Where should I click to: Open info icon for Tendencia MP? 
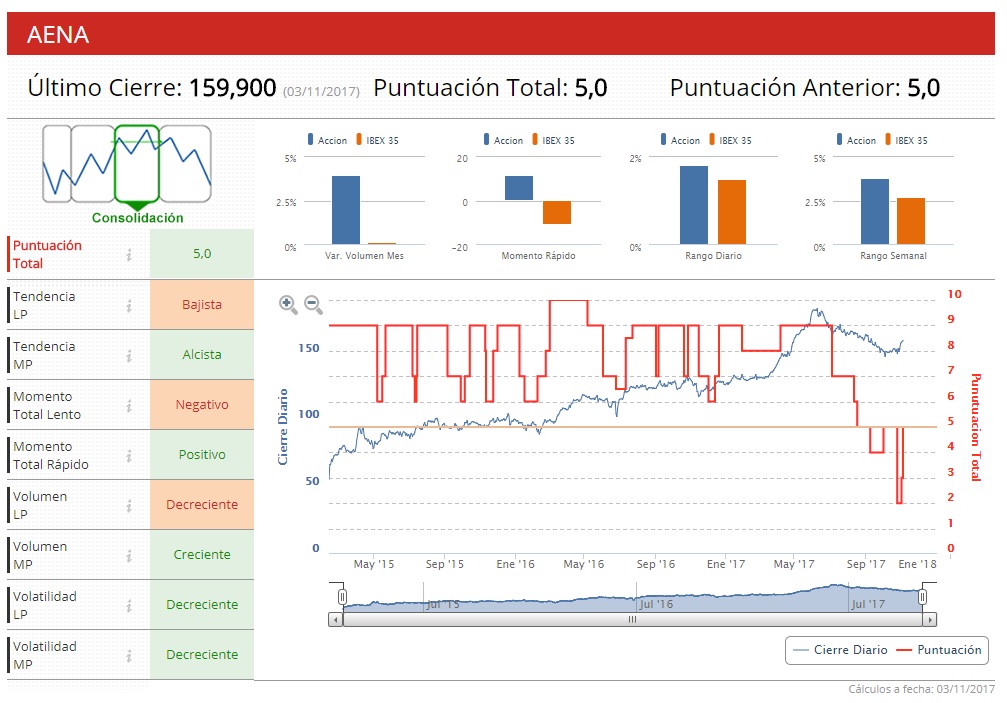coord(129,356)
